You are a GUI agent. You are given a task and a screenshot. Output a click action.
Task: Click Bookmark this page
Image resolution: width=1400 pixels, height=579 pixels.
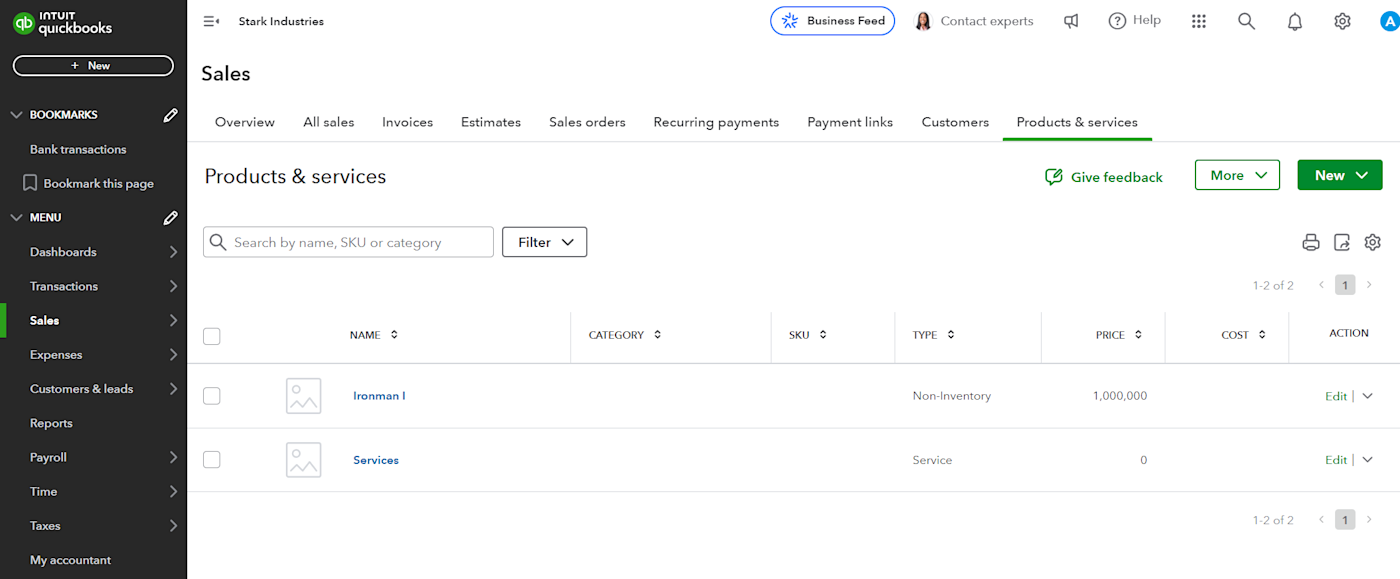(x=88, y=183)
